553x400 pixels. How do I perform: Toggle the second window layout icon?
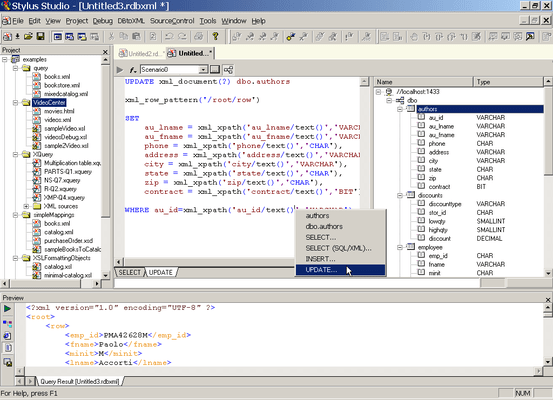point(69,36)
